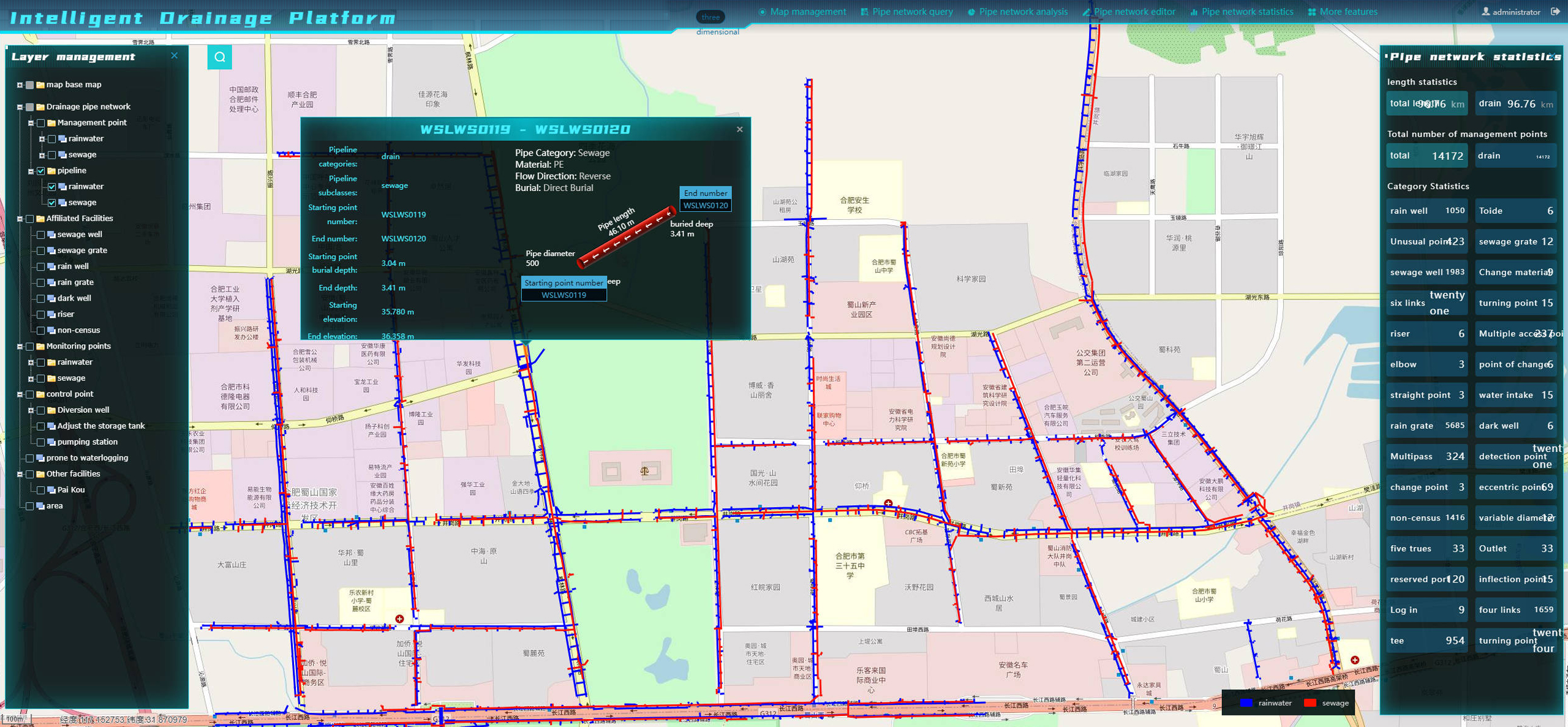Image resolution: width=1568 pixels, height=727 pixels.
Task: Click the red hospital marker near 乐农新村小学
Action: tap(399, 619)
